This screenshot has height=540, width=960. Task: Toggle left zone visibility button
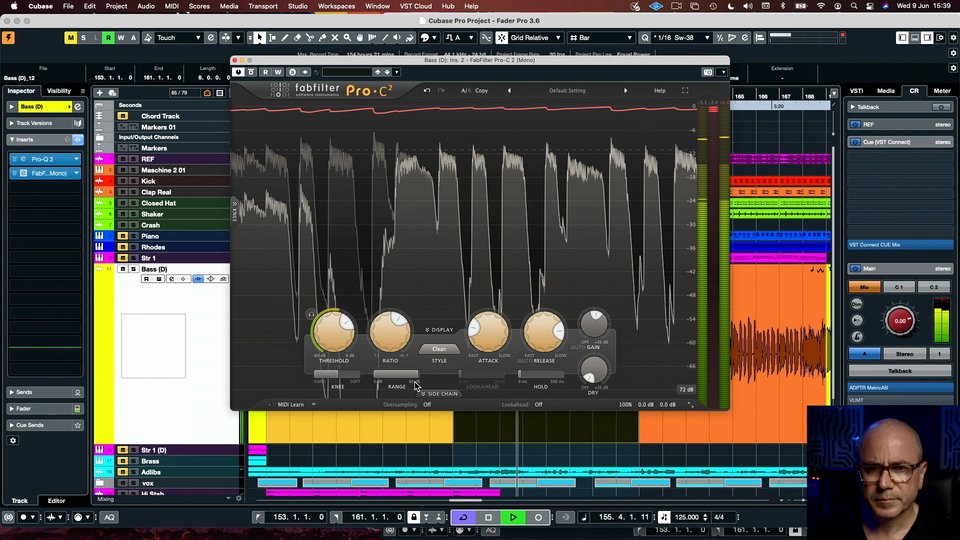tap(902, 38)
